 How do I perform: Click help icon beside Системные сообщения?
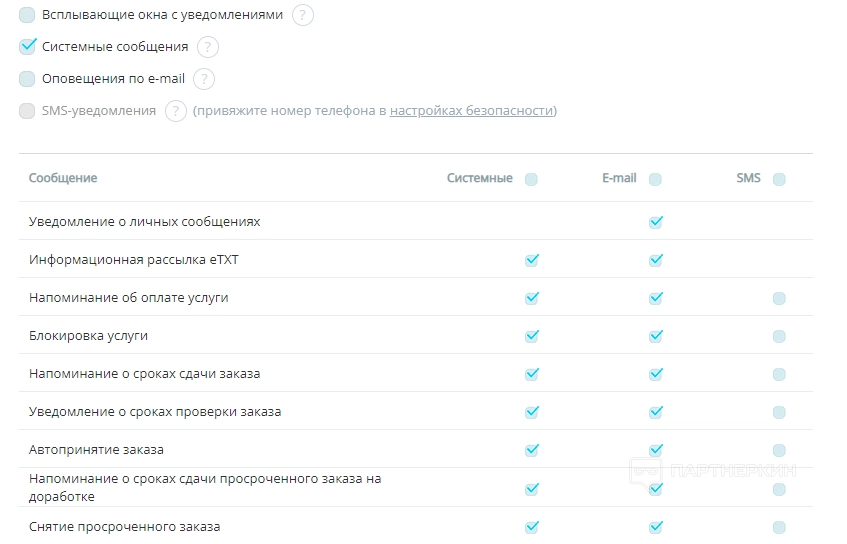pos(207,47)
